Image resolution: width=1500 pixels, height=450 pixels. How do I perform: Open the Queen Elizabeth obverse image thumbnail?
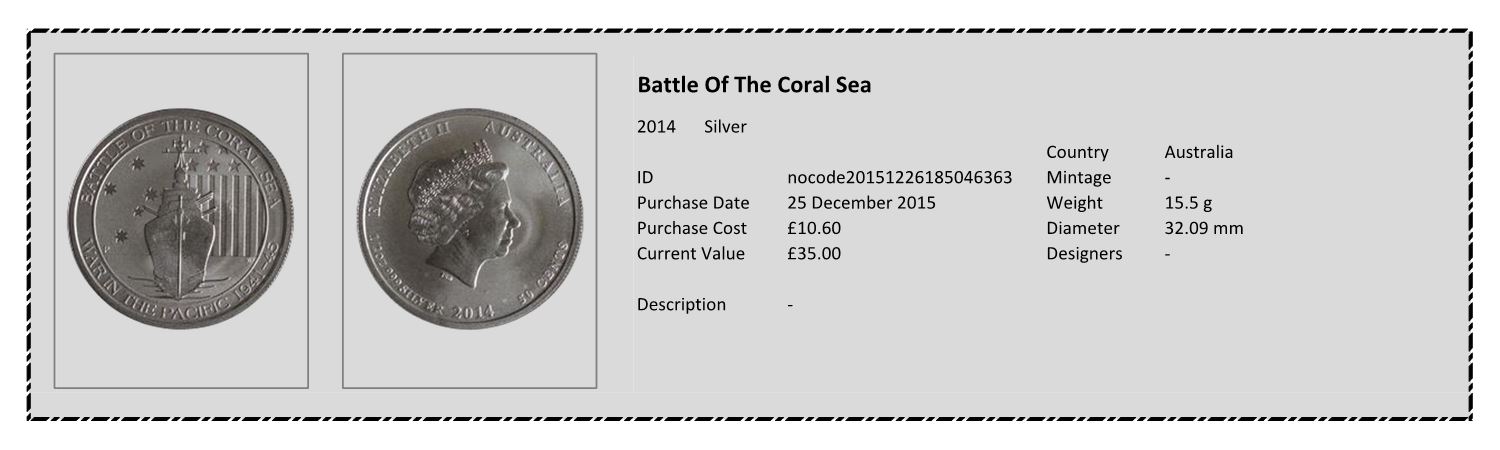click(x=469, y=220)
